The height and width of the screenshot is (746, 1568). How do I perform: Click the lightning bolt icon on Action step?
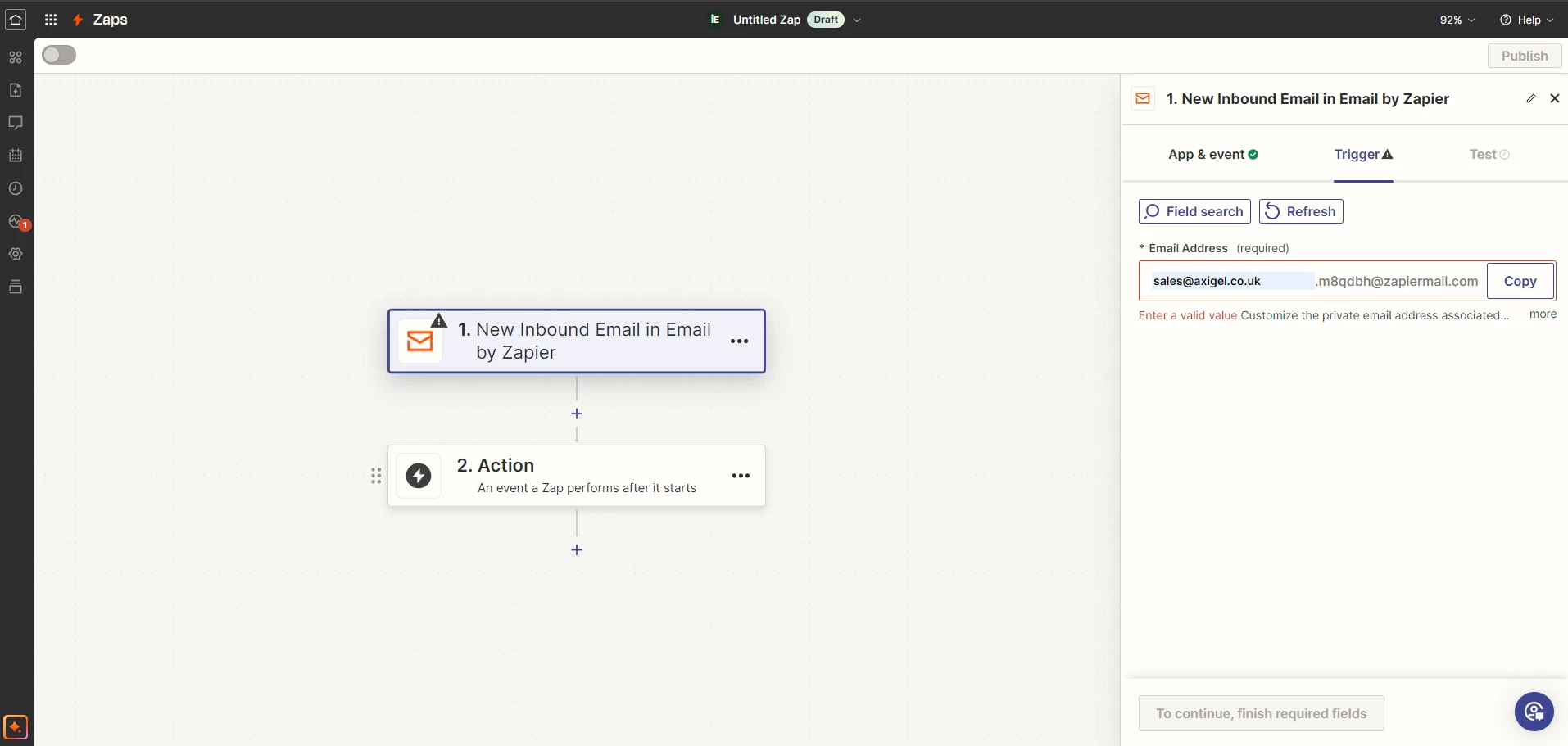419,476
